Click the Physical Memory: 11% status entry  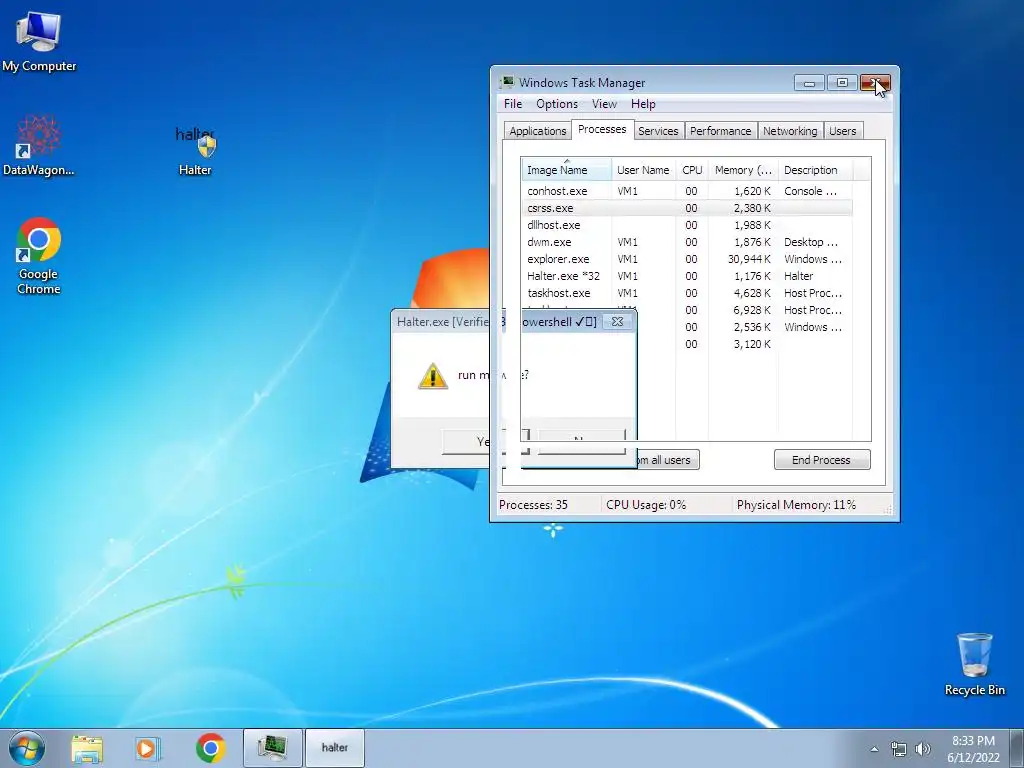coord(795,505)
